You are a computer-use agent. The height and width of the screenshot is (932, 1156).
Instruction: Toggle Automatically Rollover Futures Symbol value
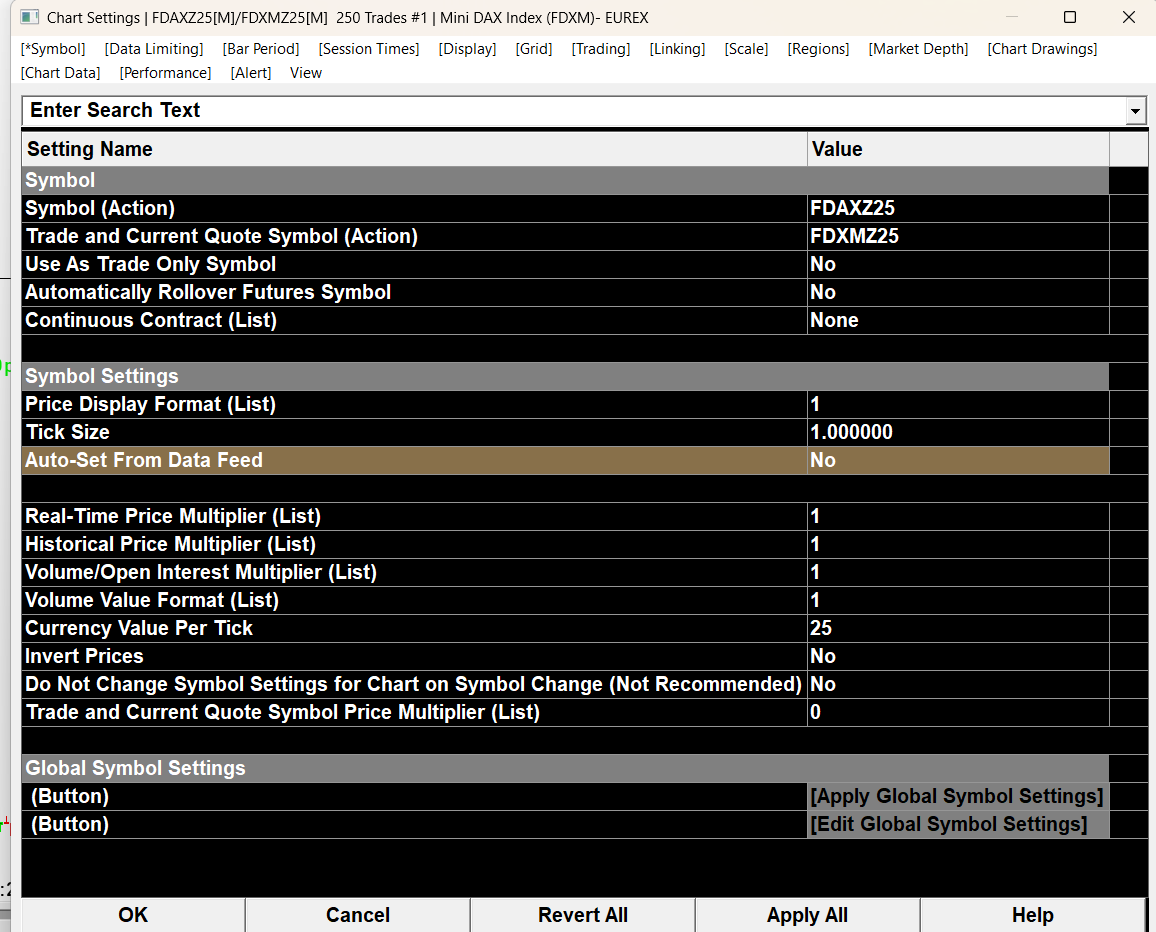(958, 292)
